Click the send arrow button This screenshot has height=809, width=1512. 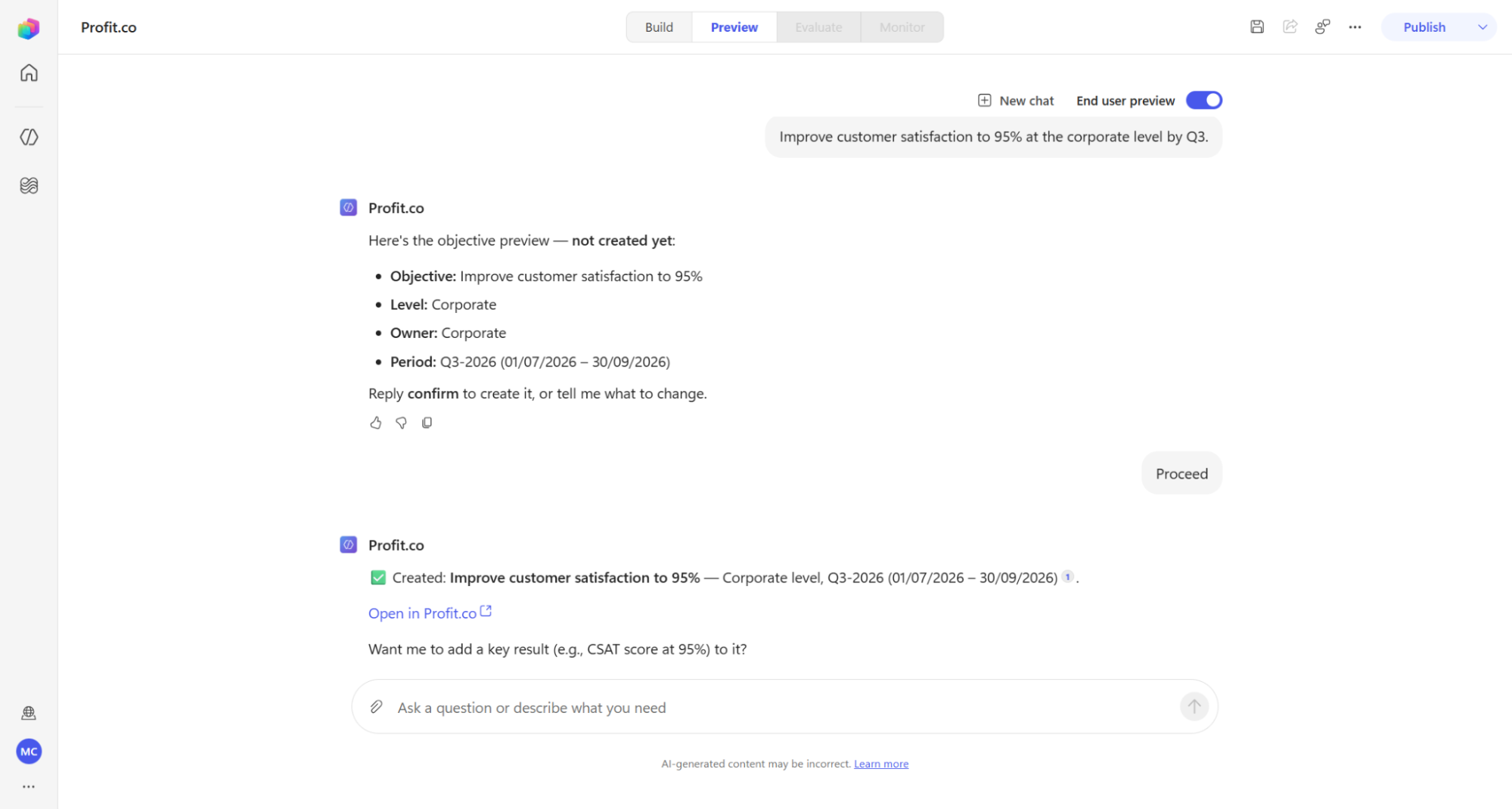(x=1194, y=706)
